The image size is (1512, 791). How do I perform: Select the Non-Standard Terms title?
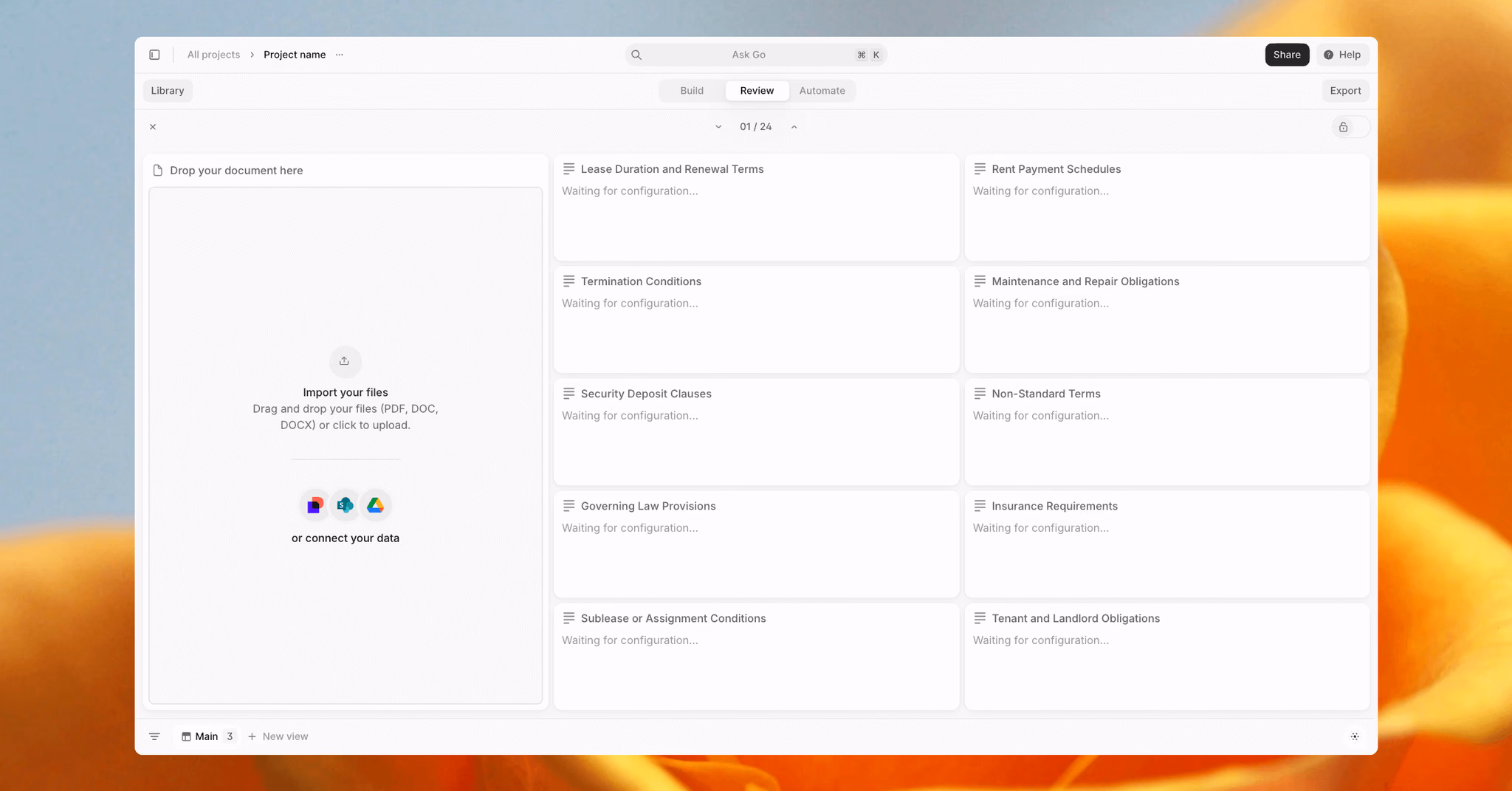(1045, 394)
